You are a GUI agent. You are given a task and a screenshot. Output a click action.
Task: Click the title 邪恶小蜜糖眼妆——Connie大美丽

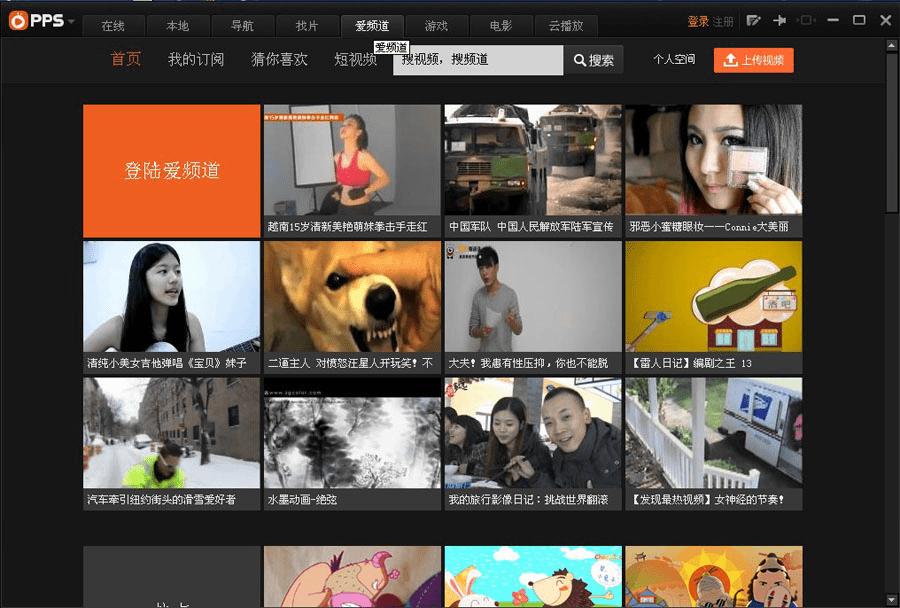[x=709, y=227]
